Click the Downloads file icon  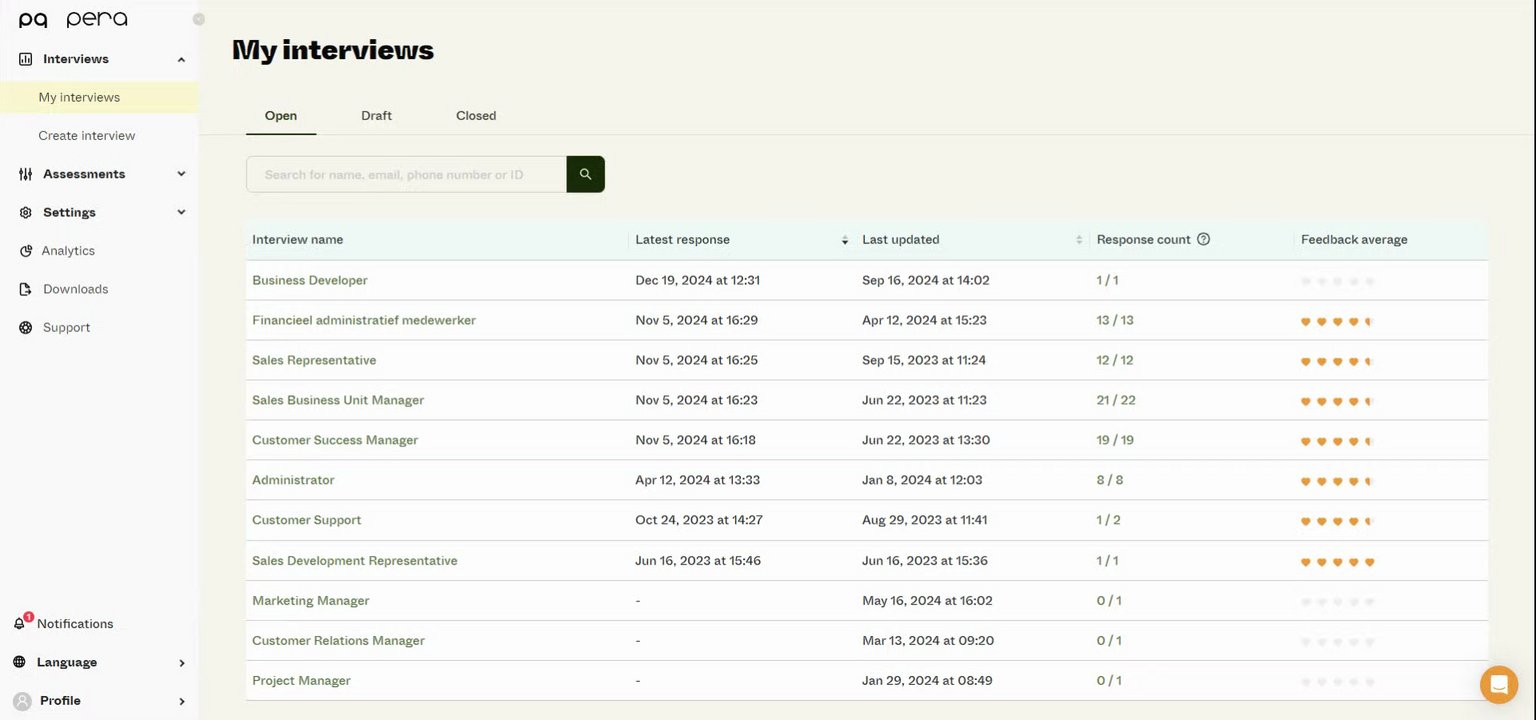(26, 289)
